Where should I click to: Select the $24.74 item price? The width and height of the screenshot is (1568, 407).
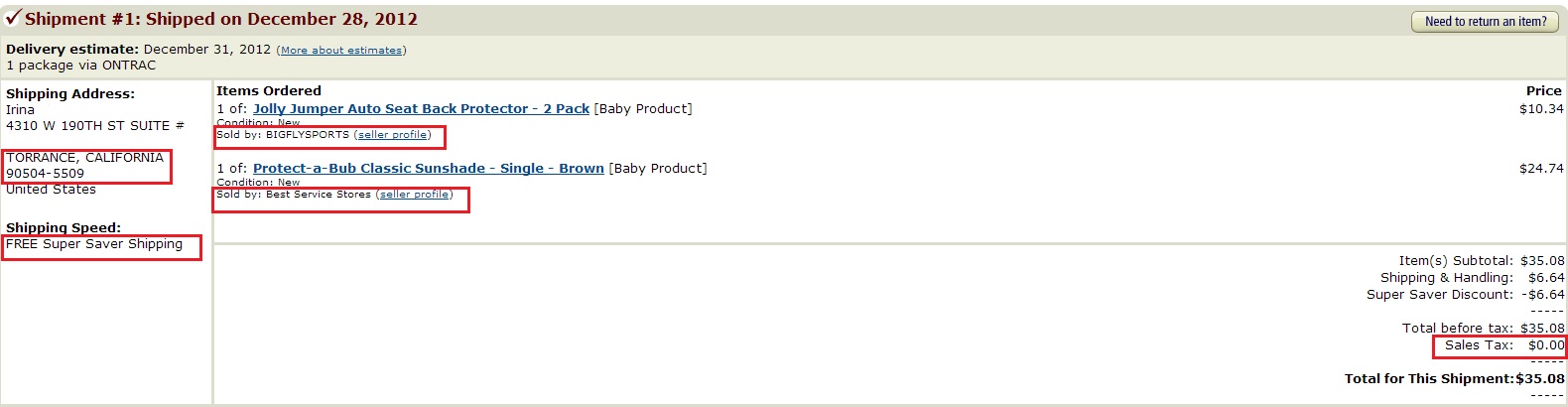[x=1540, y=168]
